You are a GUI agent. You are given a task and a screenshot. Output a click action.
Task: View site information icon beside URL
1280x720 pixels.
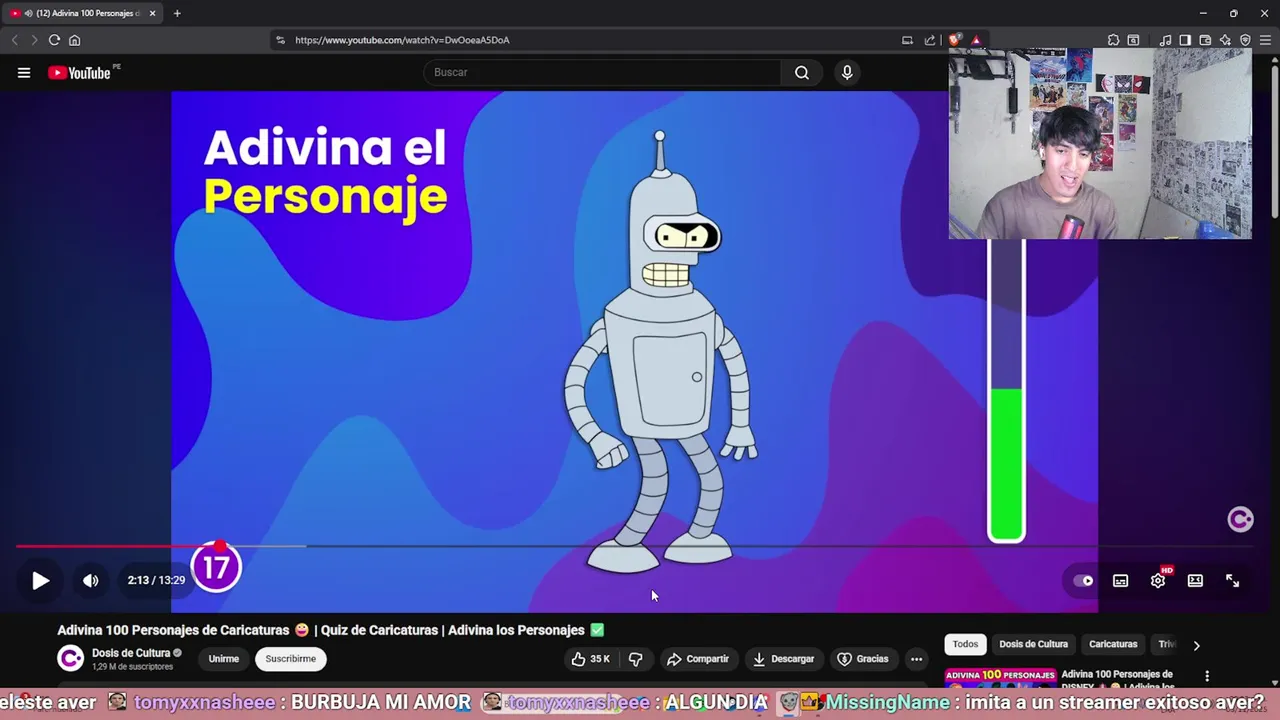tap(280, 40)
